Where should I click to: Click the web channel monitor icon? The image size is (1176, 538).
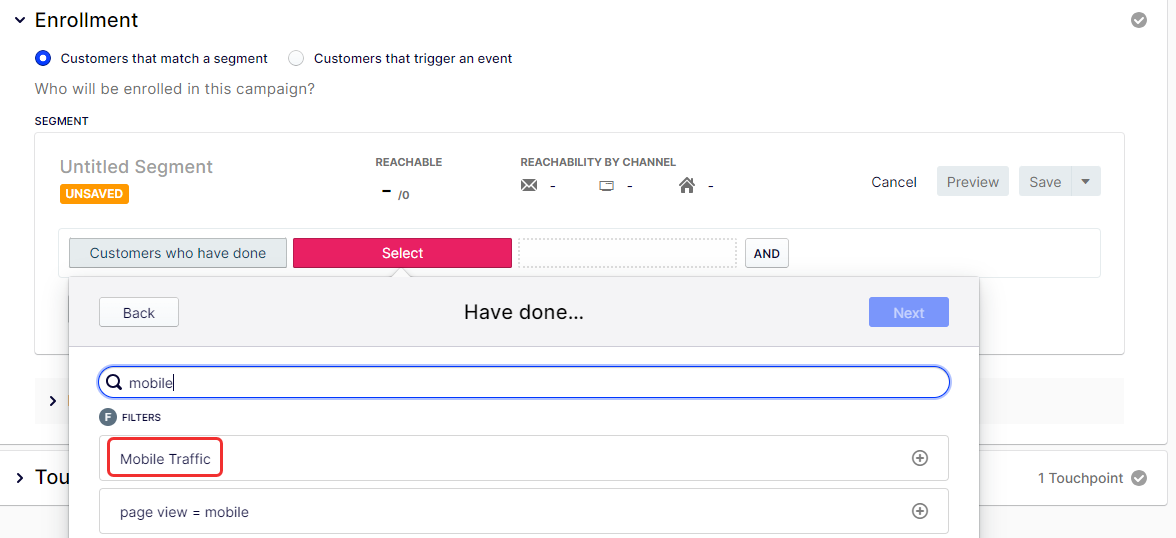click(x=607, y=186)
